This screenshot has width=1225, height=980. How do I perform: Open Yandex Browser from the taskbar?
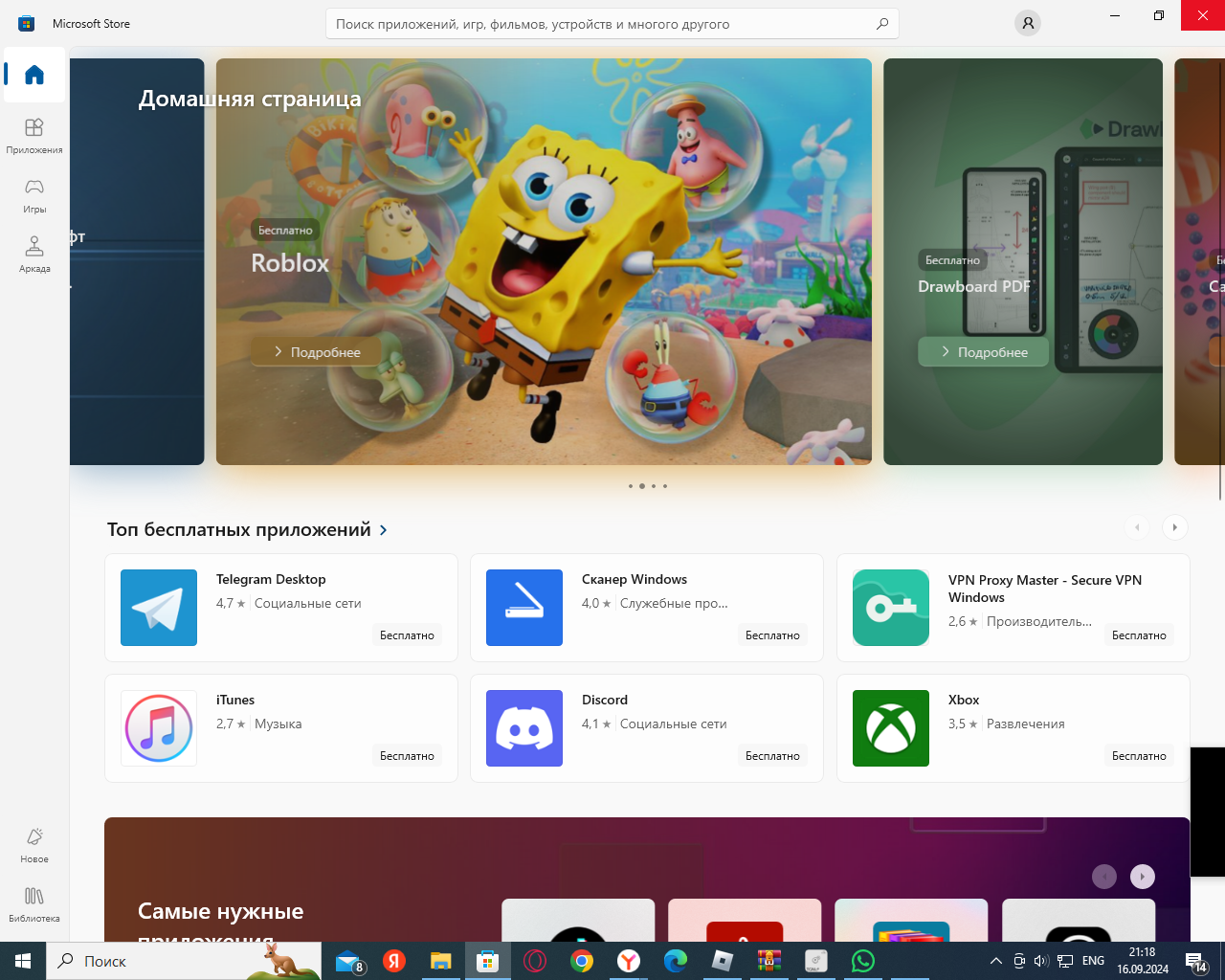pyautogui.click(x=628, y=961)
